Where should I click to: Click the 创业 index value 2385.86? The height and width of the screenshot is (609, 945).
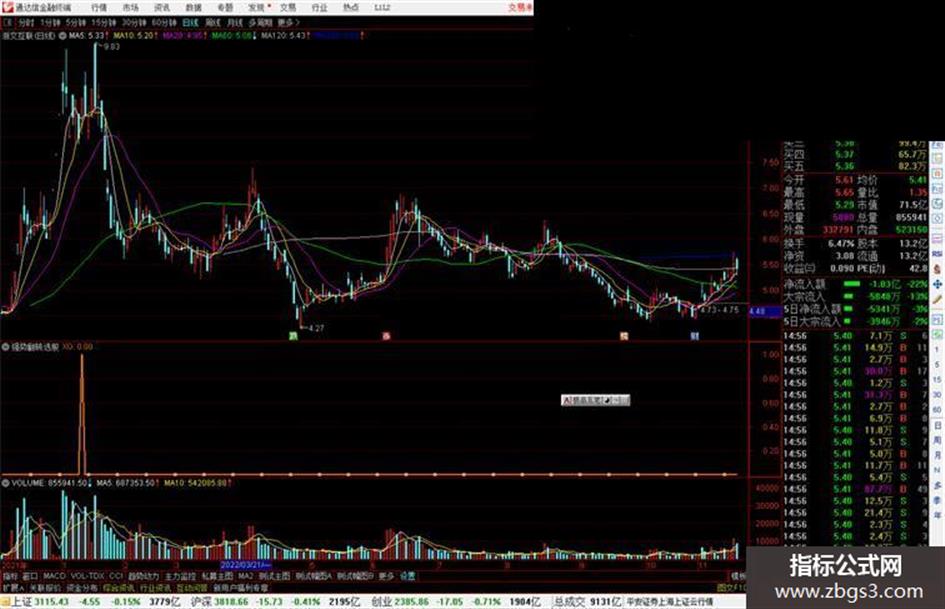tap(412, 602)
